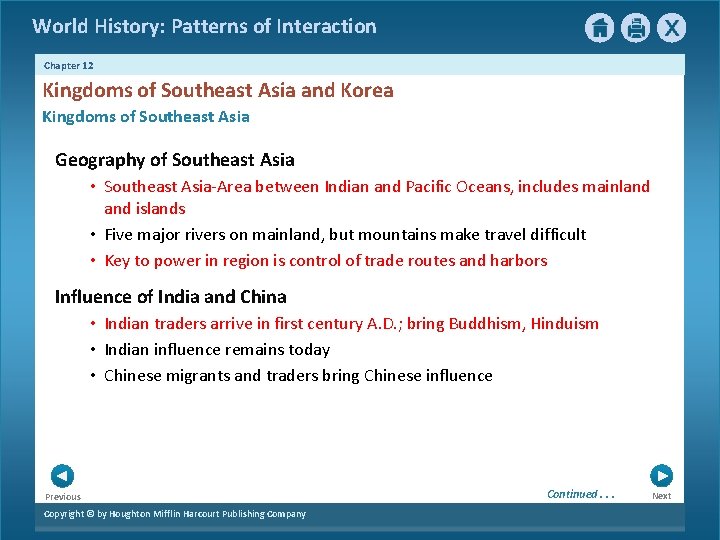
Task: Select section heading 'Geography of Southeast Asia'
Action: click(174, 160)
